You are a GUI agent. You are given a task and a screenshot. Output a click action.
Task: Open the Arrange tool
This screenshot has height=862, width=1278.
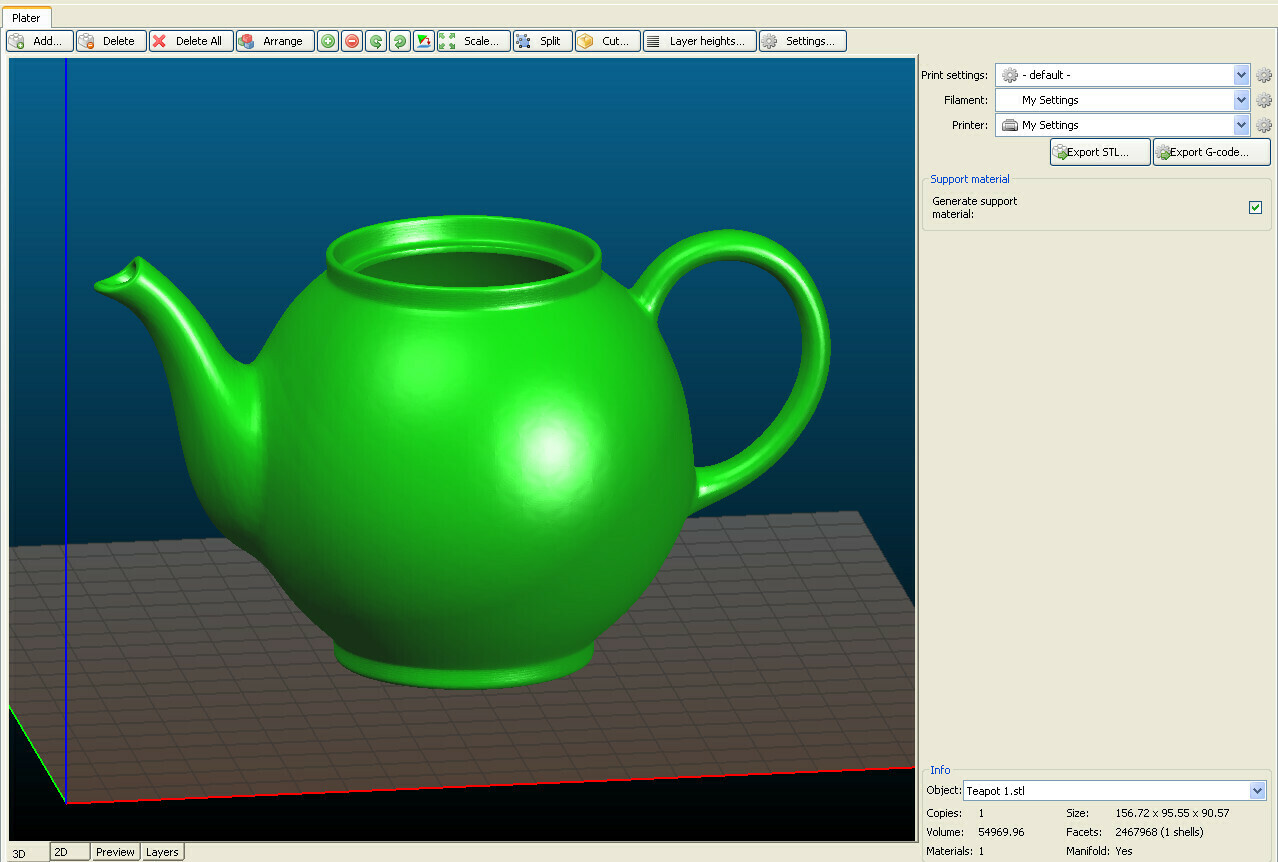[275, 41]
